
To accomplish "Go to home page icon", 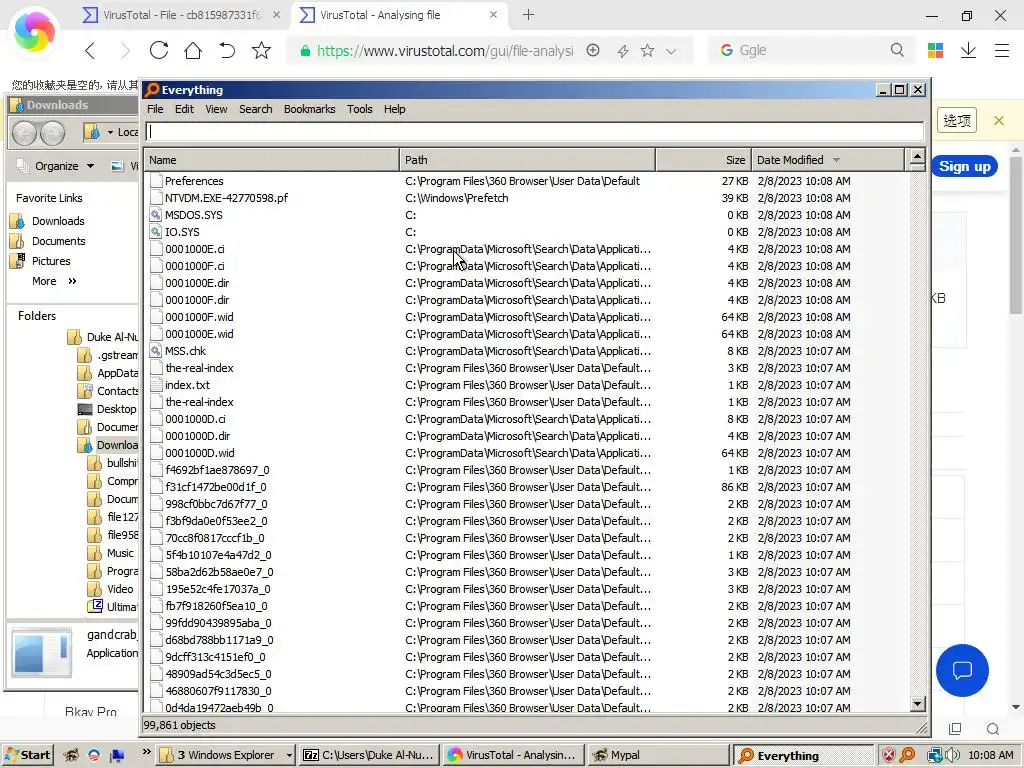I will (x=193, y=50).
